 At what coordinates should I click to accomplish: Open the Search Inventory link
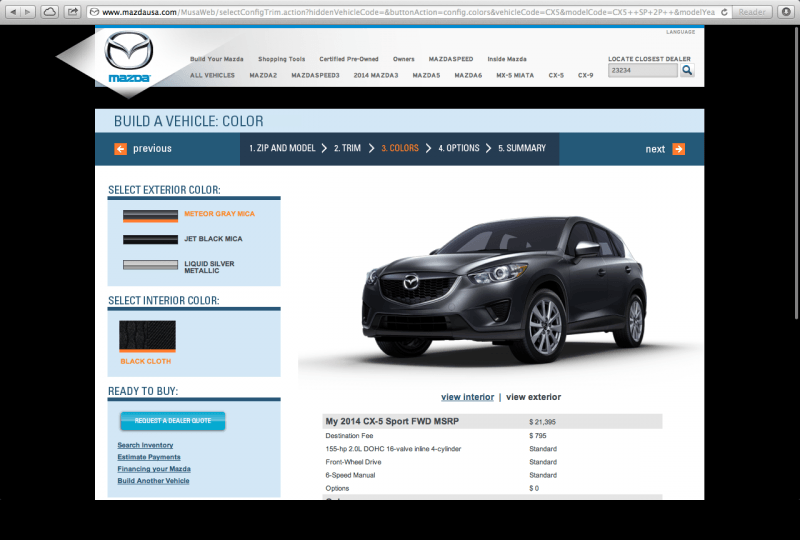point(145,445)
